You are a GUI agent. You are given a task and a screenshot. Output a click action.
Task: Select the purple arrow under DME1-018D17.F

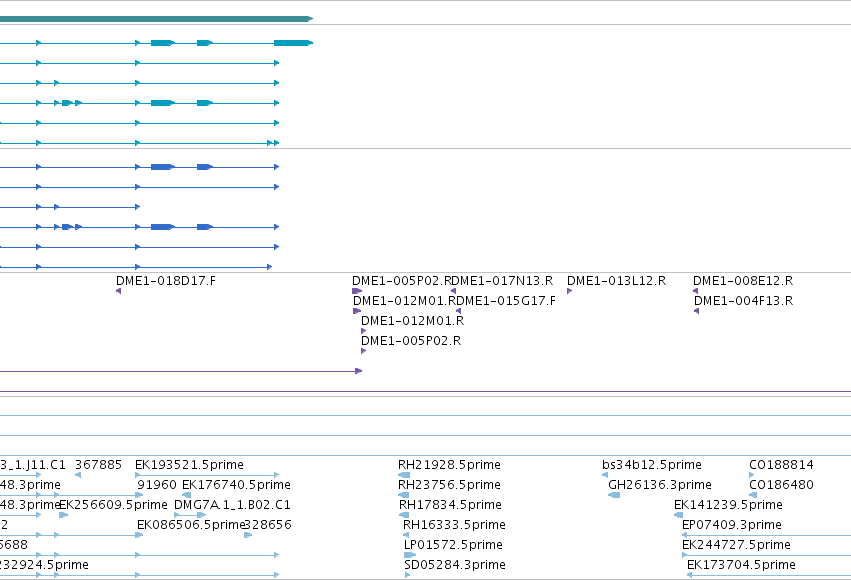click(118, 291)
